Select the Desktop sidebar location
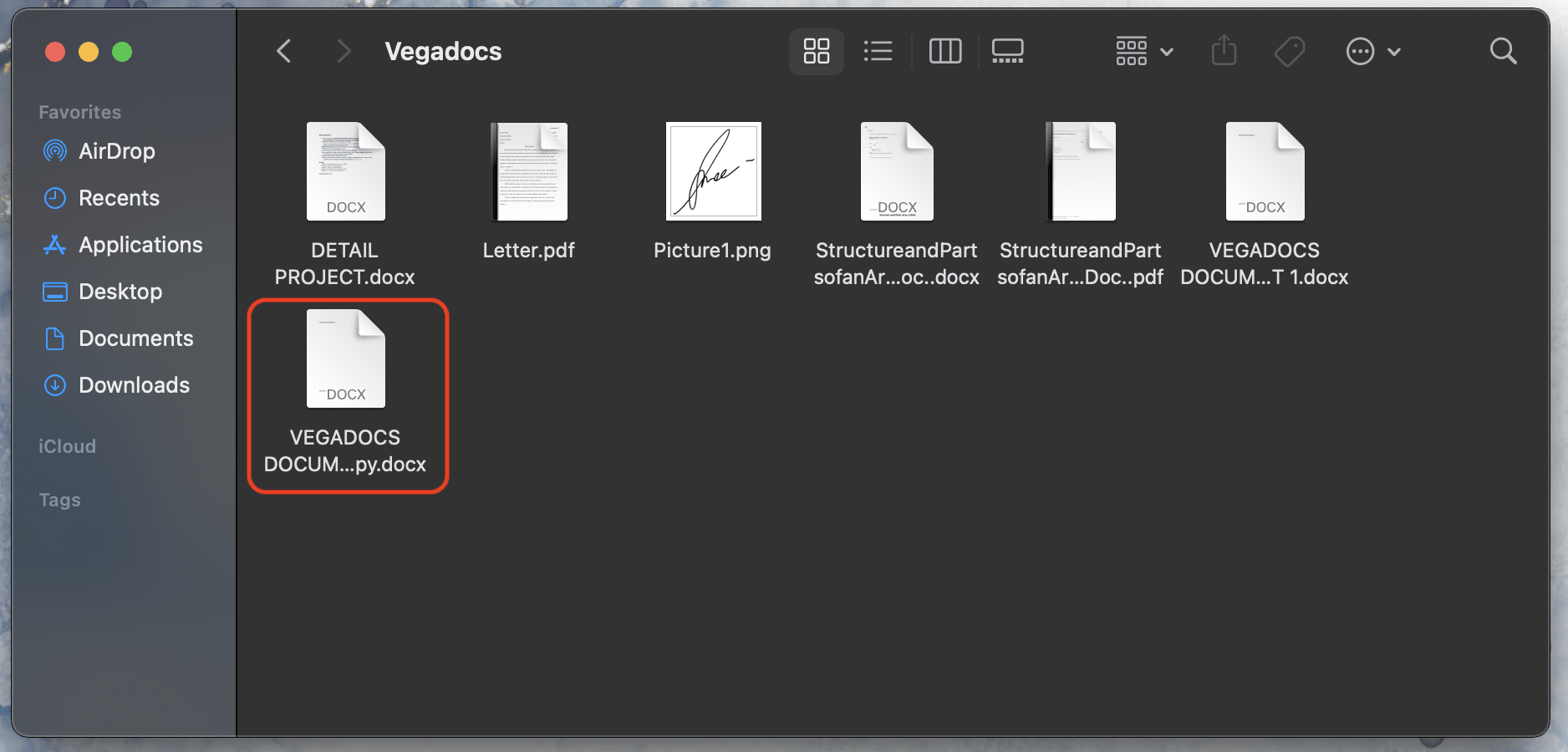This screenshot has height=752, width=1568. point(120,292)
